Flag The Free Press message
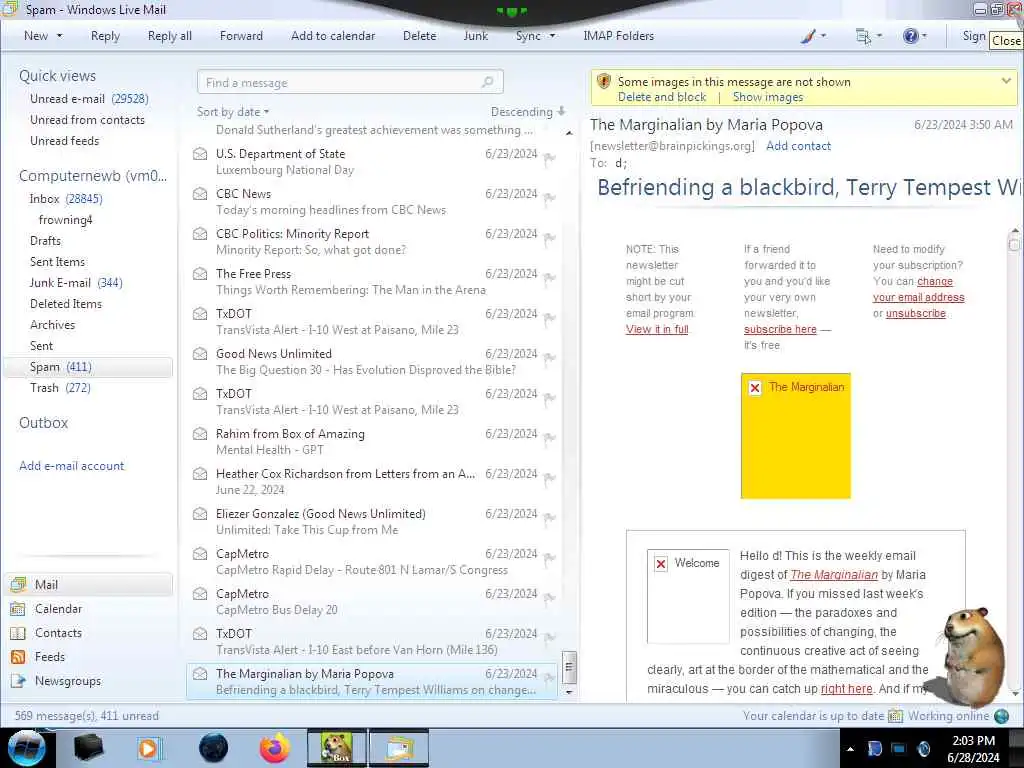Image resolution: width=1024 pixels, height=768 pixels. [549, 278]
